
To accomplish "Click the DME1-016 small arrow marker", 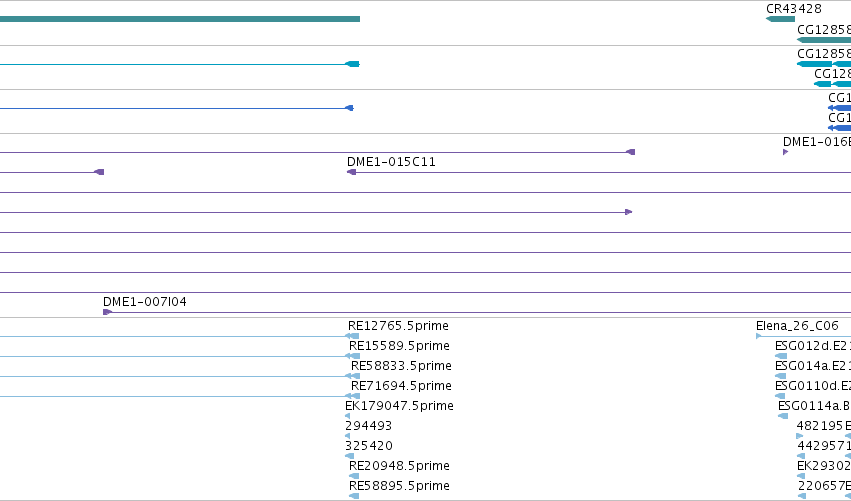I will (785, 152).
